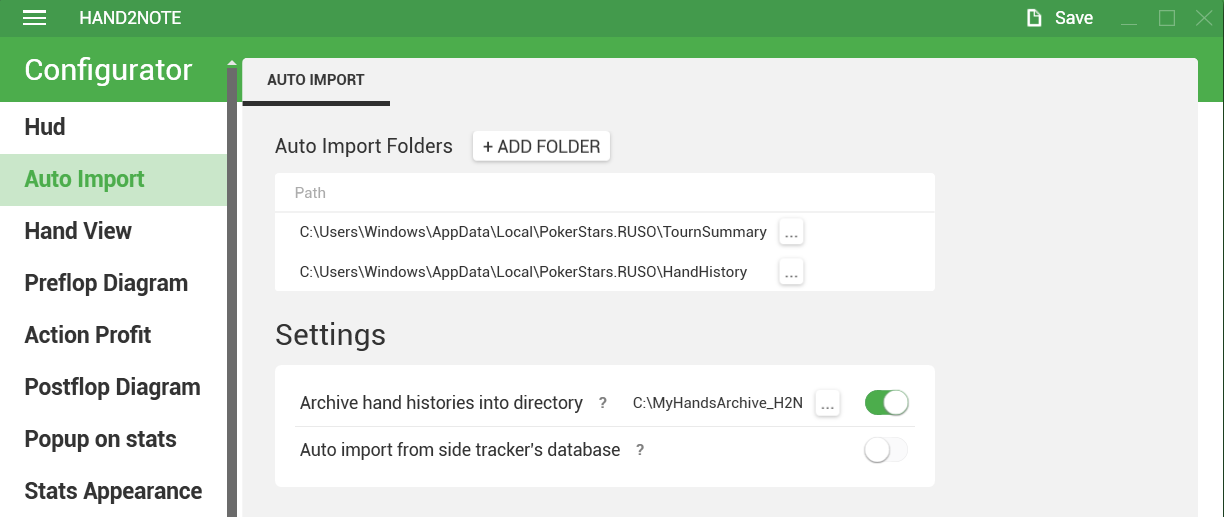Select the AUTO IMPORT tab
The width and height of the screenshot is (1224, 517).
click(x=316, y=80)
